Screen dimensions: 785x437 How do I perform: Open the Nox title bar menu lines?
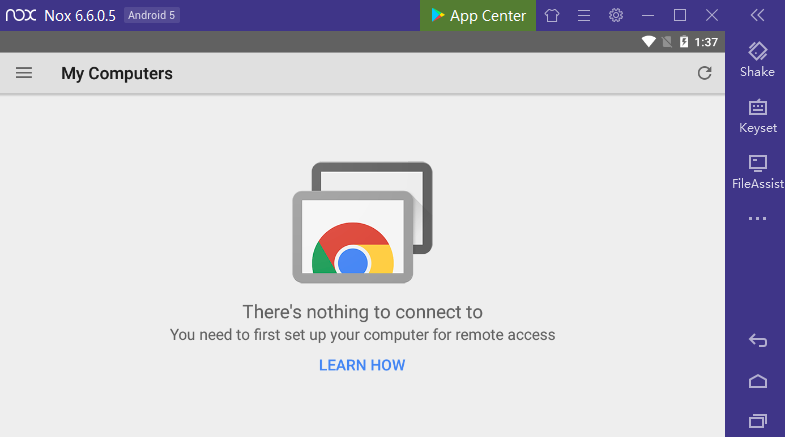tap(584, 16)
